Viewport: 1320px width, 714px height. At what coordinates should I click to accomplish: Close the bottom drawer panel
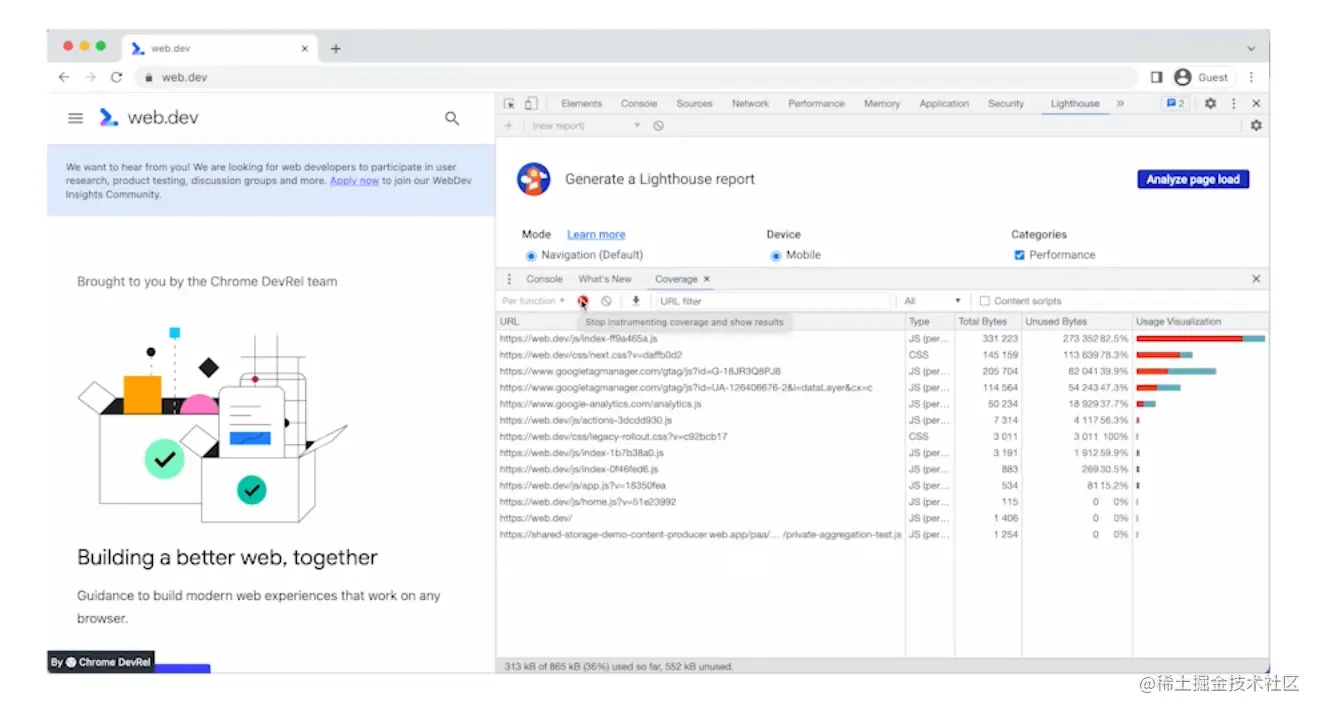coord(1256,279)
